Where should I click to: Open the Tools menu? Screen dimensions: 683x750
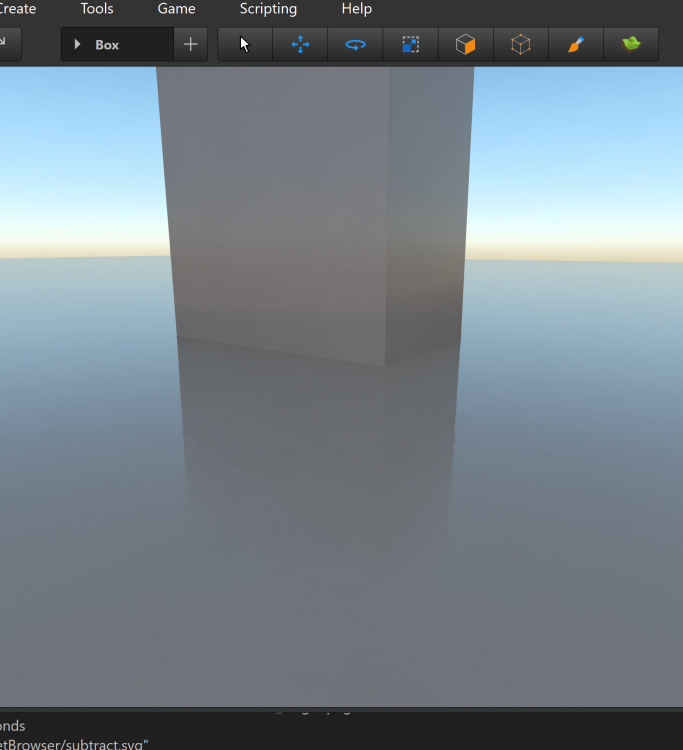[97, 9]
